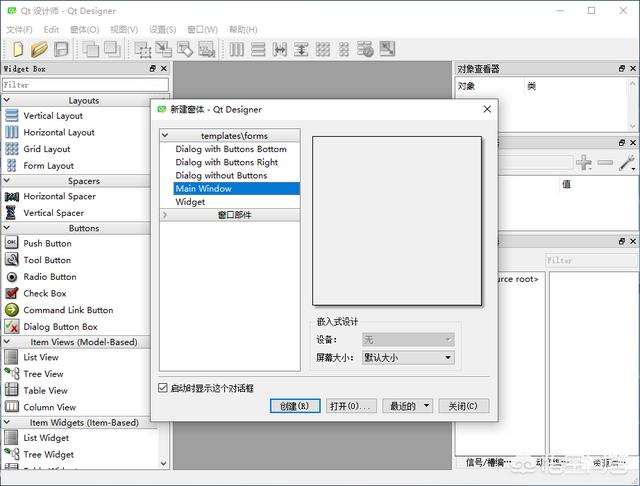The image size is (640, 486).
Task: Collapse Item Widgets (Item-Based) category
Action: tap(7, 422)
